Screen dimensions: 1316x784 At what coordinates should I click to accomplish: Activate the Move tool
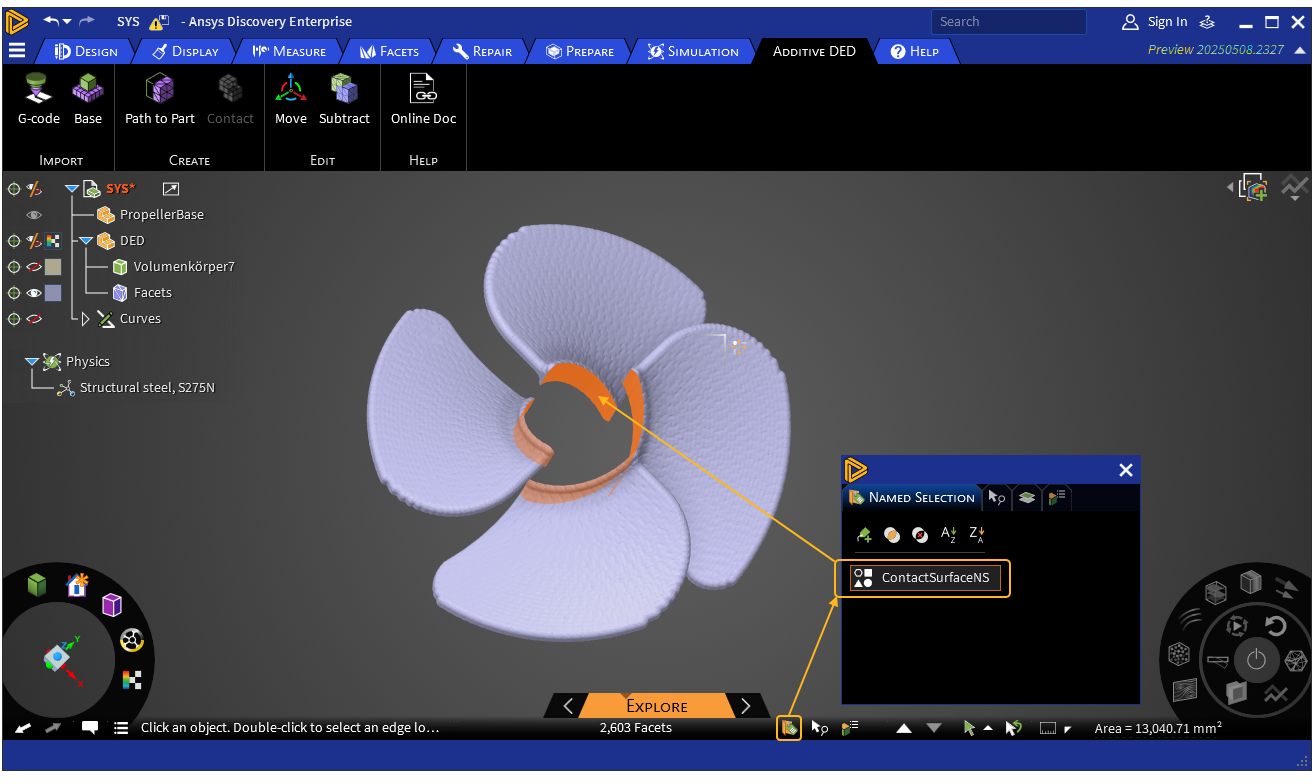pyautogui.click(x=290, y=90)
